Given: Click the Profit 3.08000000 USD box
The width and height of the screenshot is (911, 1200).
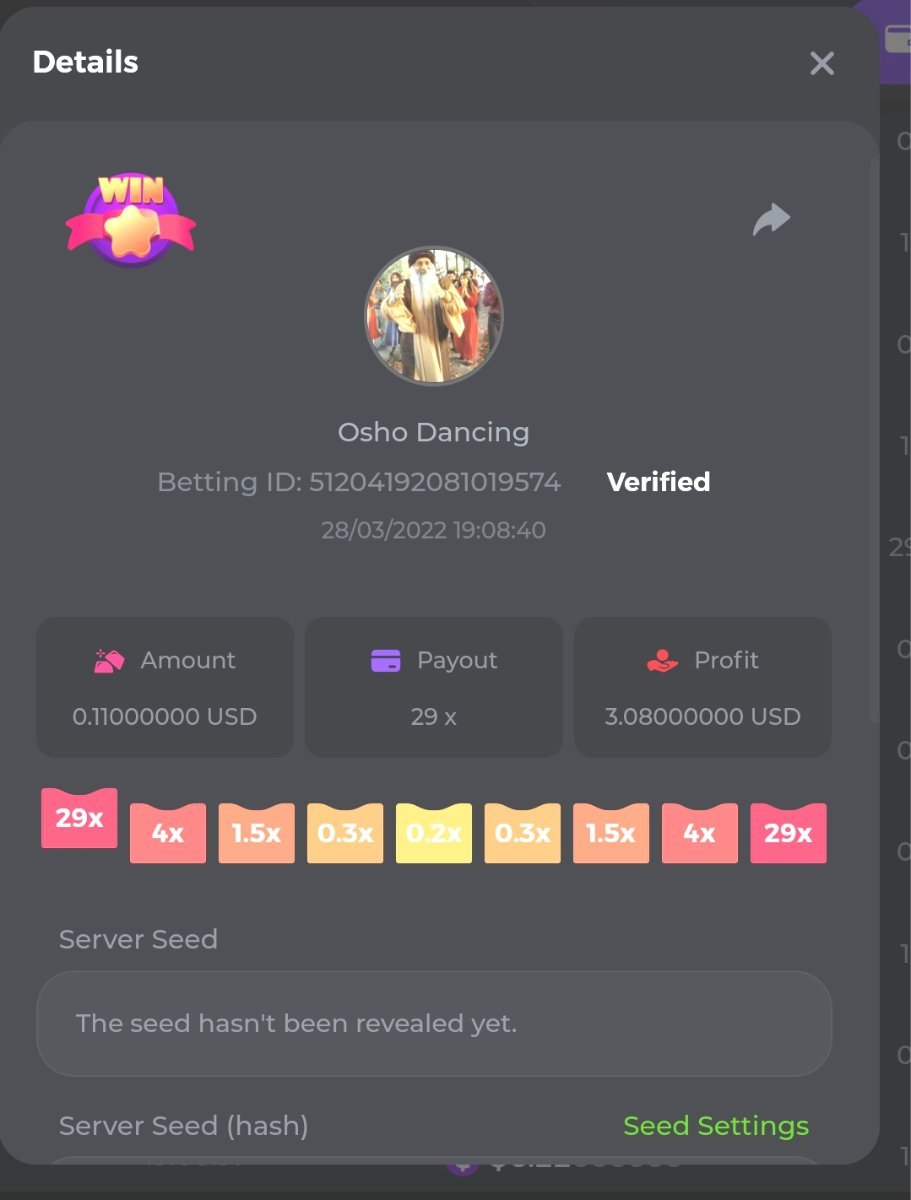Looking at the screenshot, I should click(x=703, y=688).
